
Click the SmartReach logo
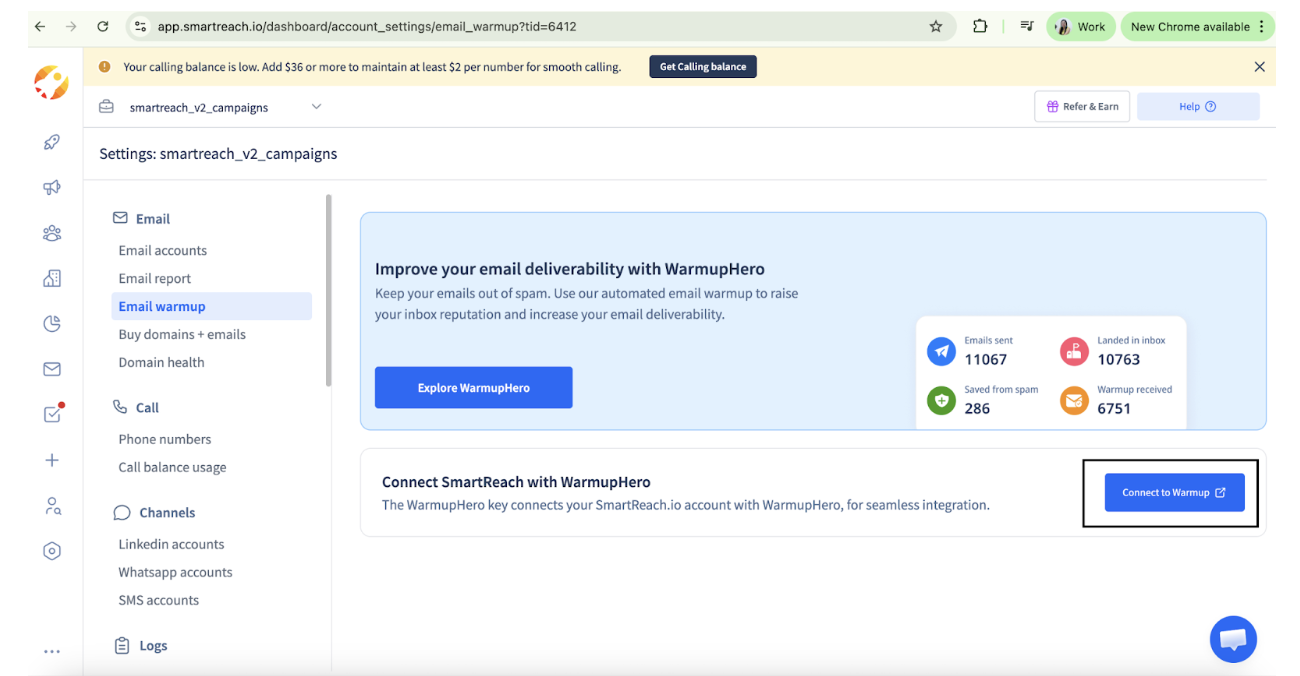tap(51, 82)
